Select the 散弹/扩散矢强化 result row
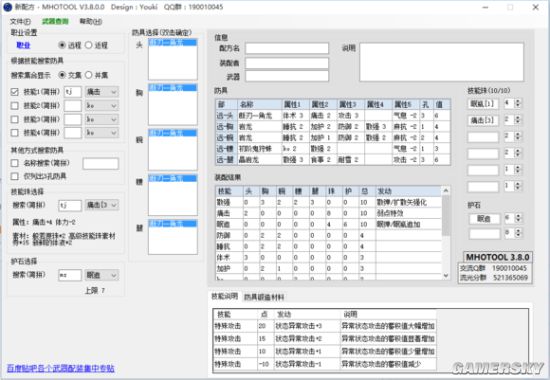The width and height of the screenshot is (550, 380). point(328,202)
